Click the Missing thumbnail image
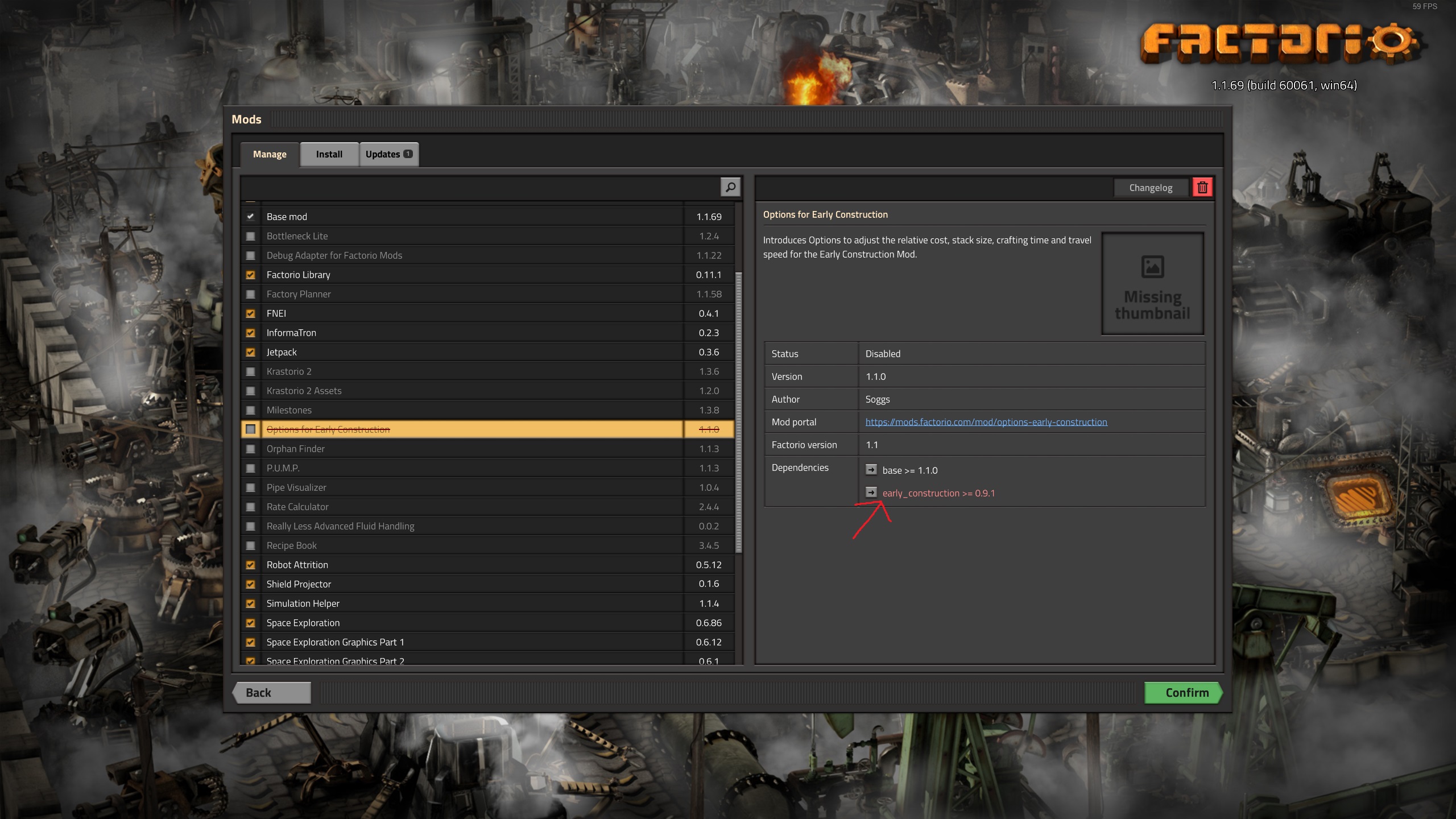1456x819 pixels. pyautogui.click(x=1152, y=283)
